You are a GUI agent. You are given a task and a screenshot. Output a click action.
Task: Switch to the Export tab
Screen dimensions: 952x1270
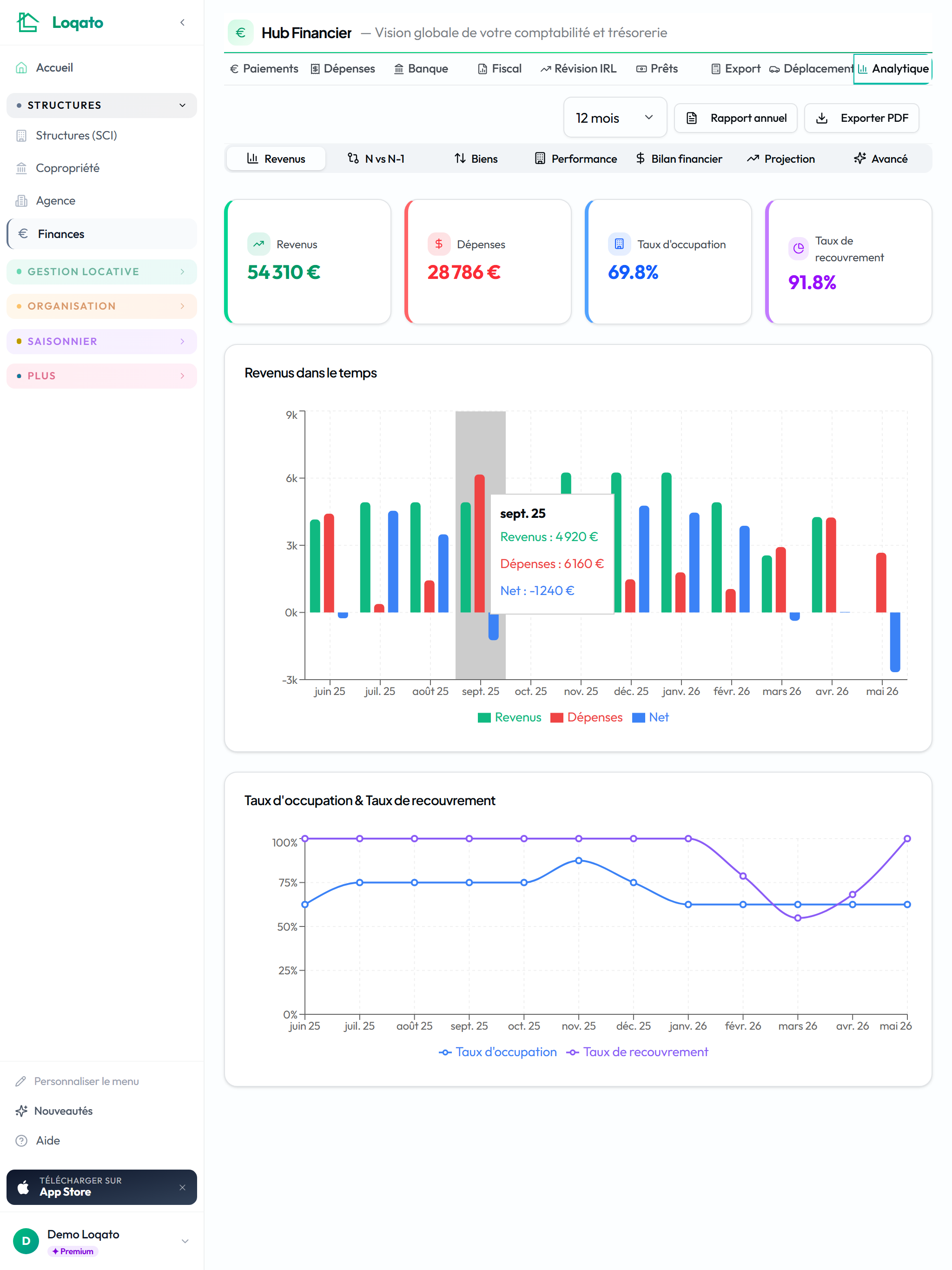point(735,68)
